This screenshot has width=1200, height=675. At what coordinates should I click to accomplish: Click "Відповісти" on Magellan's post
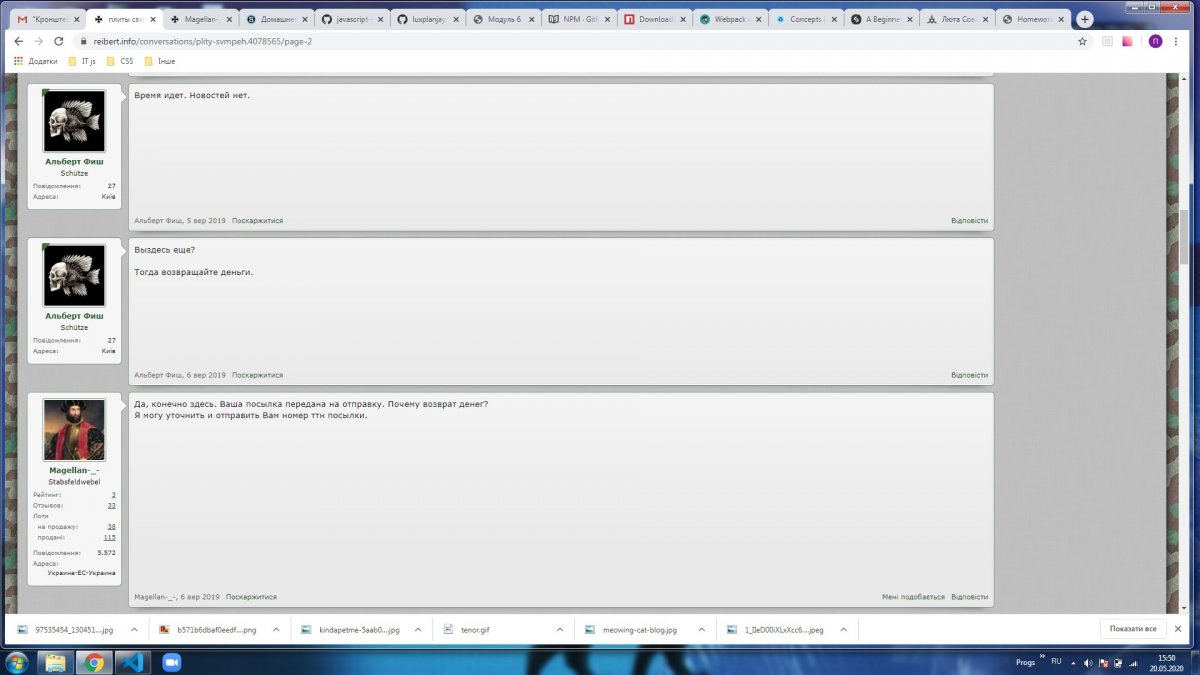click(x=969, y=597)
